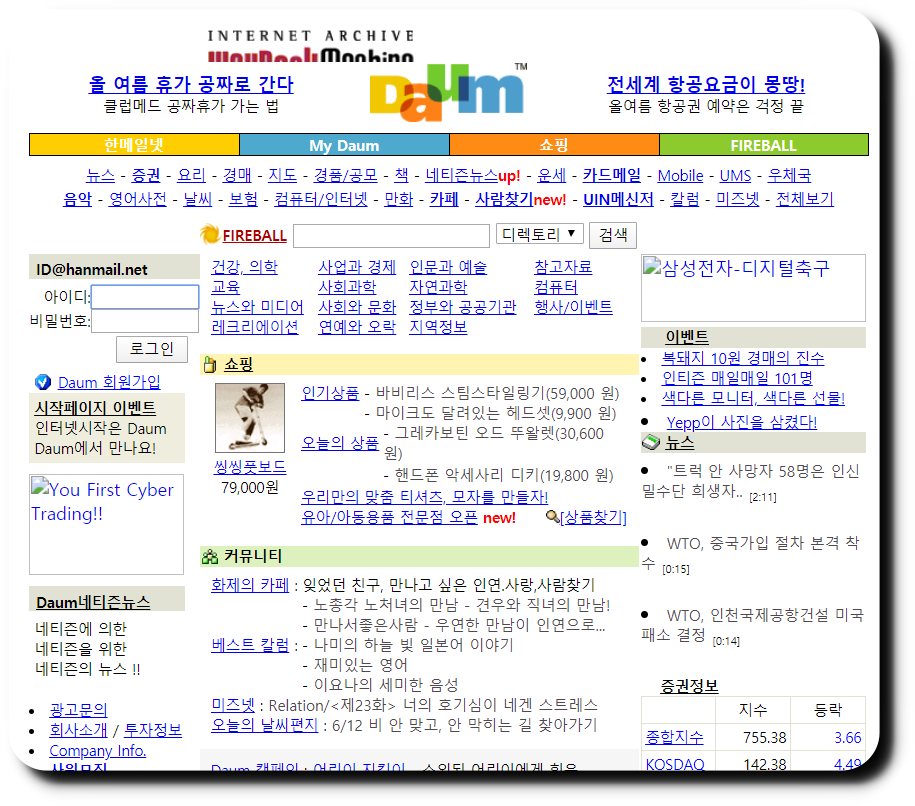The width and height of the screenshot is (915, 806).
Task: Click the Daum logo image
Action: click(448, 92)
